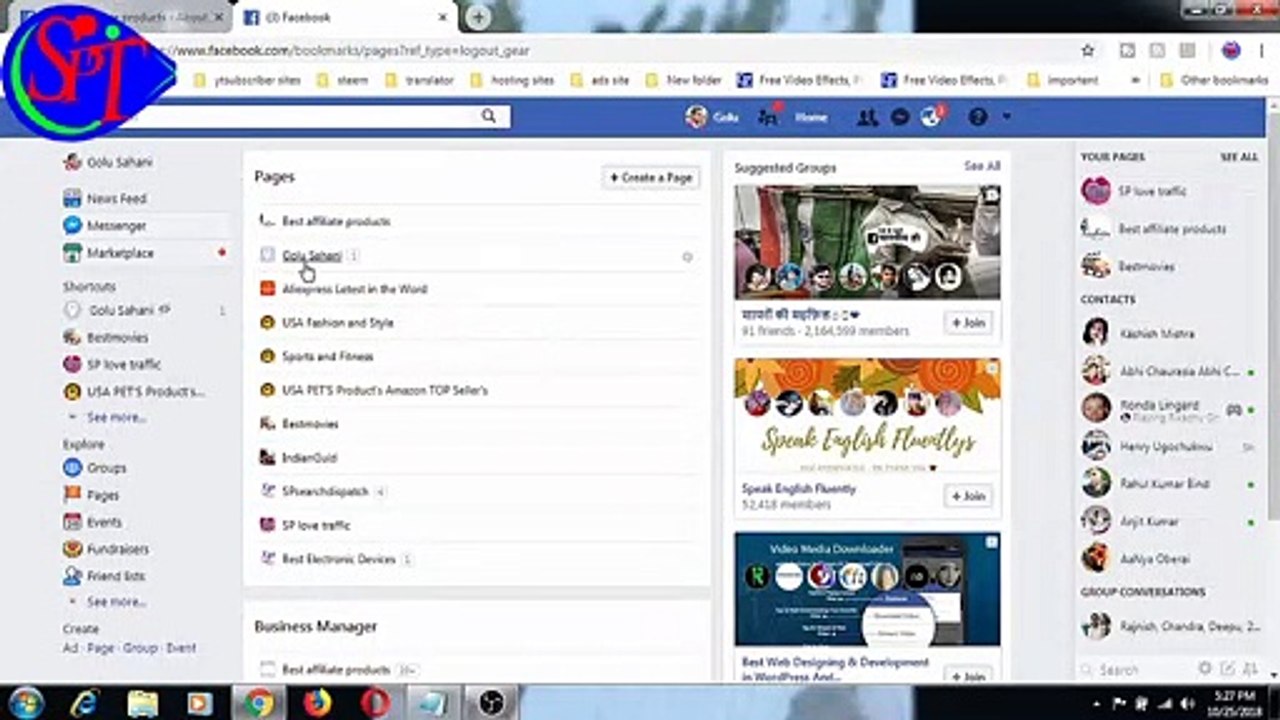Image resolution: width=1280 pixels, height=720 pixels.
Task: Open Video Media Downloader group thumbnail
Action: [867, 588]
